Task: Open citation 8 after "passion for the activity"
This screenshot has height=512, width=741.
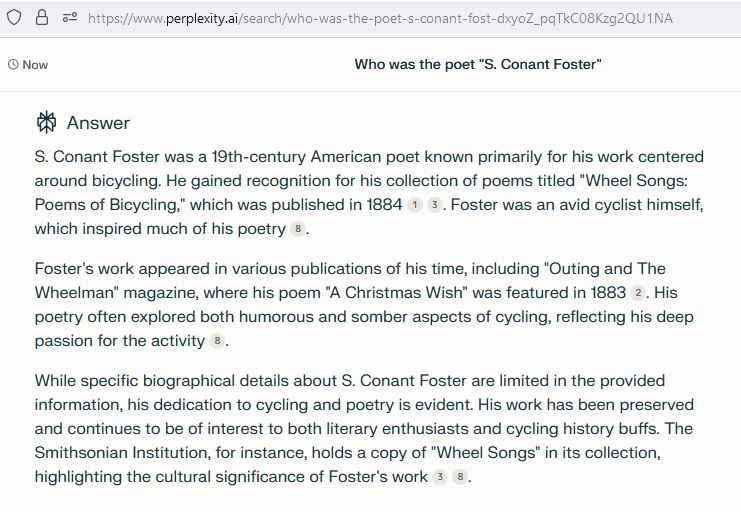Action: (216, 341)
